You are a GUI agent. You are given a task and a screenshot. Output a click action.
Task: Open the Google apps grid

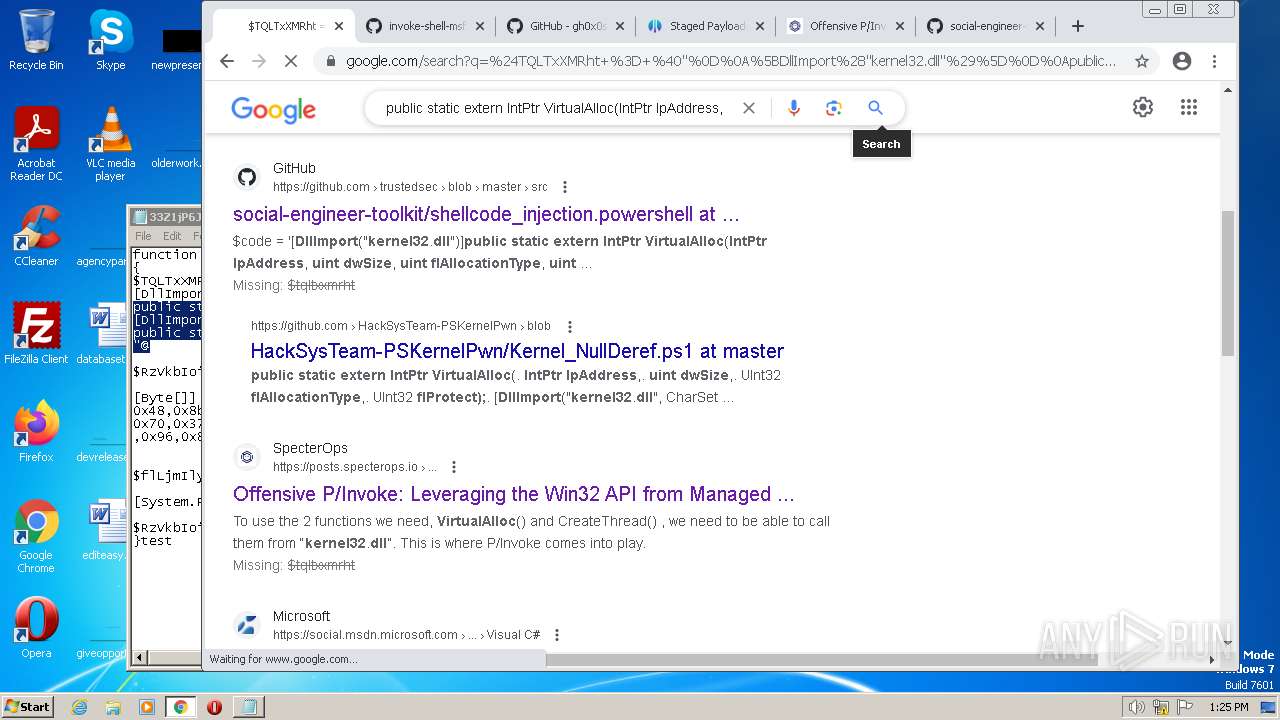pyautogui.click(x=1189, y=107)
